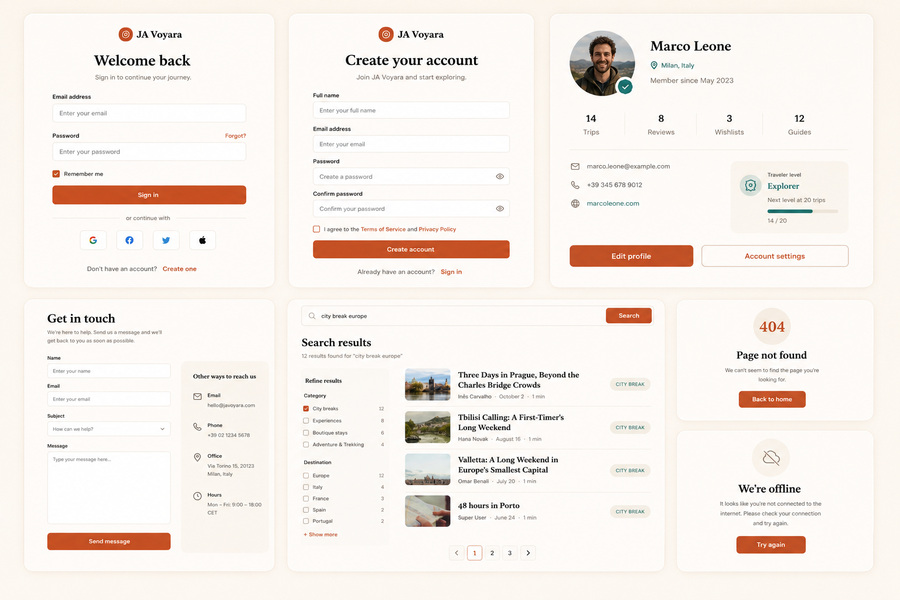Viewport: 900px width, 600px height.
Task: Click the Terms of Service link
Action: click(x=383, y=229)
